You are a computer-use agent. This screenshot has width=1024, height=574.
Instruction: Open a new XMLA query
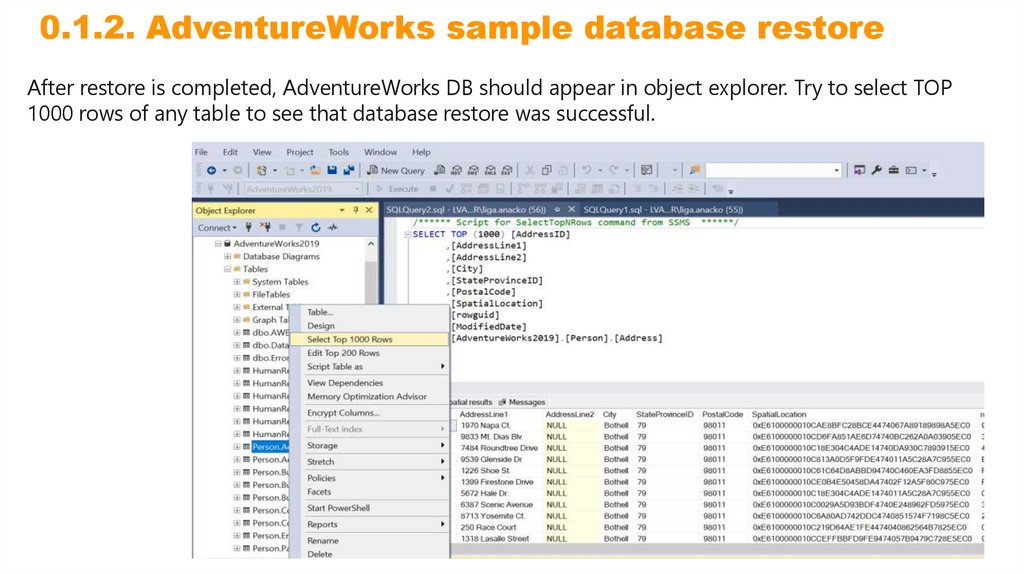click(490, 170)
